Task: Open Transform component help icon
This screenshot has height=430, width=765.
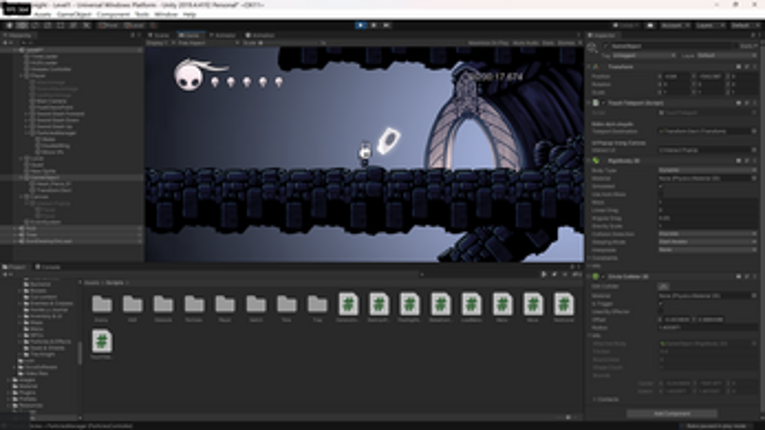Action: click(739, 66)
